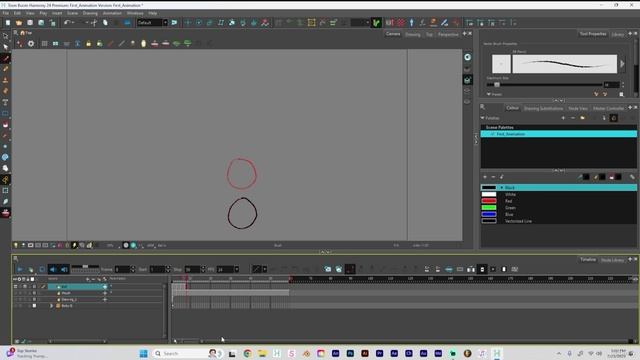Click the yellow selection frame toolbar icon

(311, 23)
